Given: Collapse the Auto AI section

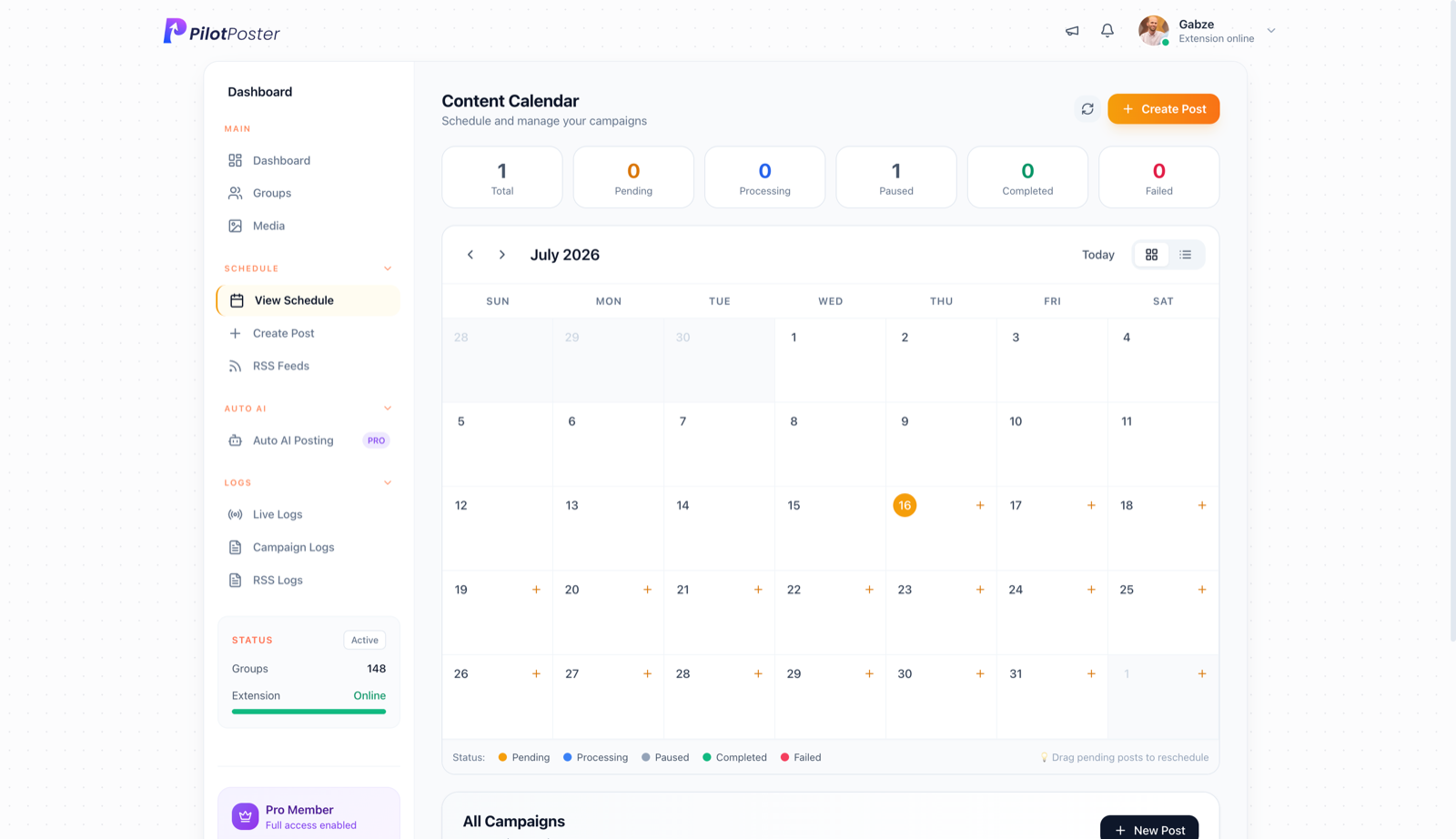Looking at the screenshot, I should pyautogui.click(x=388, y=409).
